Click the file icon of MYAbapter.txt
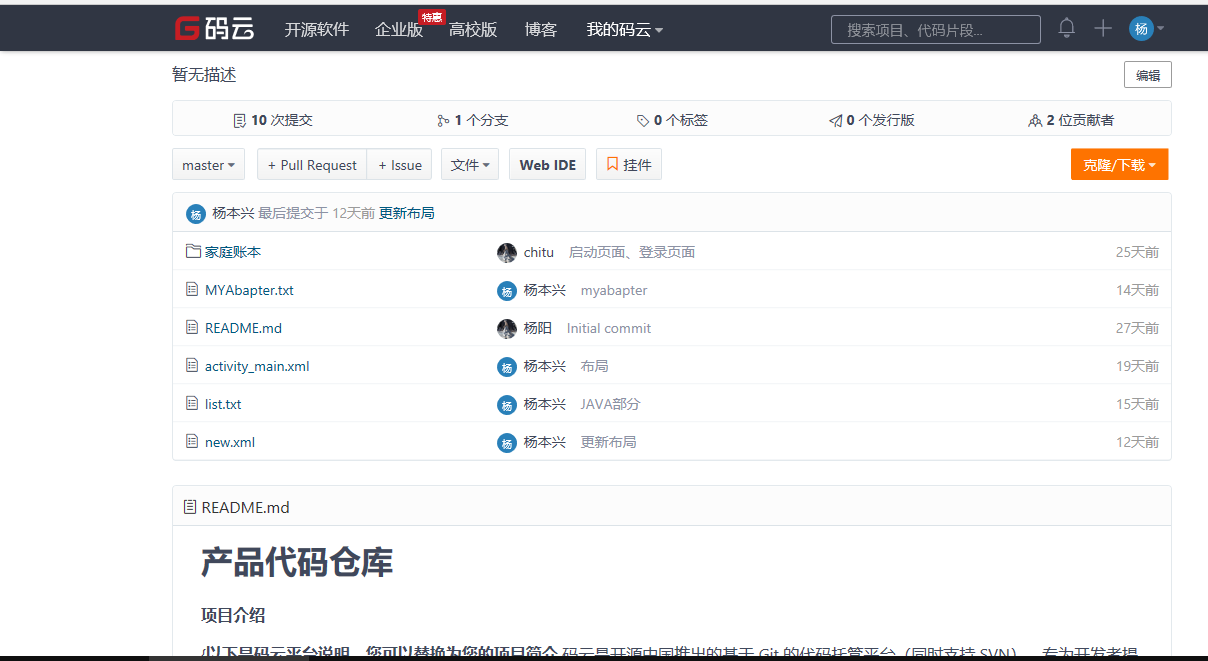This screenshot has height=661, width=1208. (192, 289)
